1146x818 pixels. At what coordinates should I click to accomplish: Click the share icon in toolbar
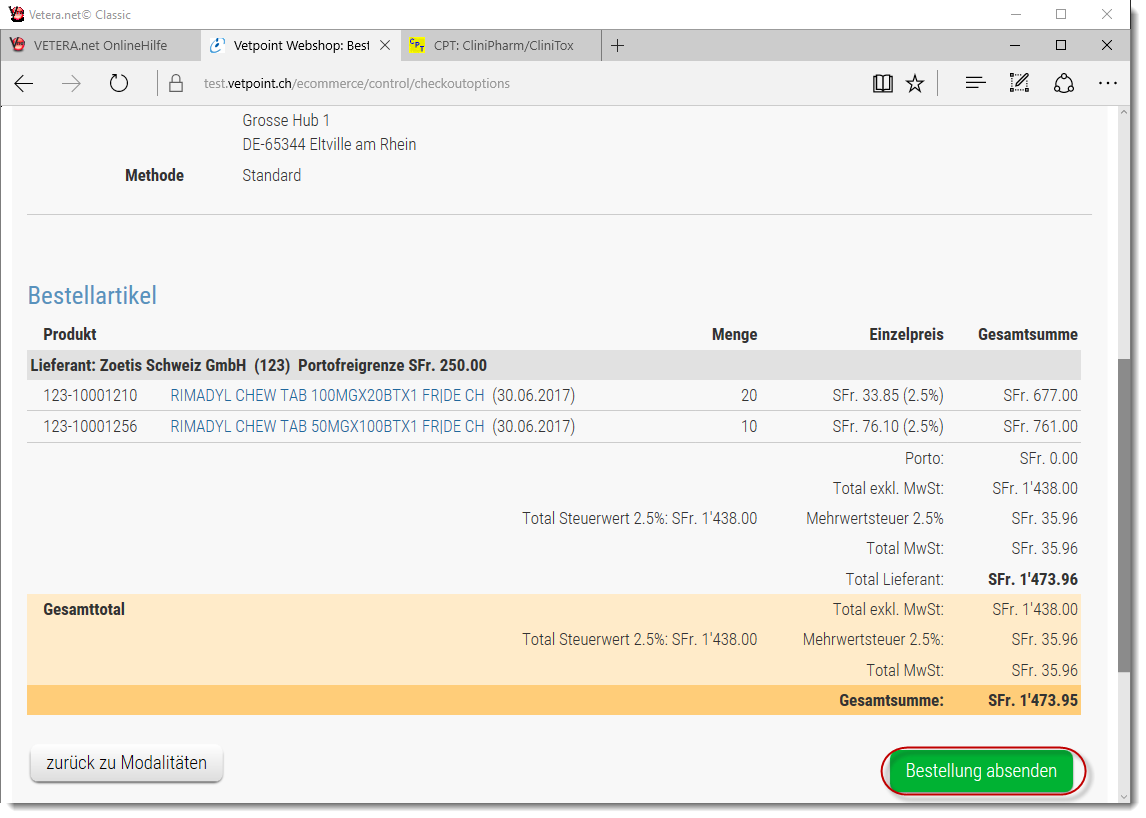tap(1064, 84)
